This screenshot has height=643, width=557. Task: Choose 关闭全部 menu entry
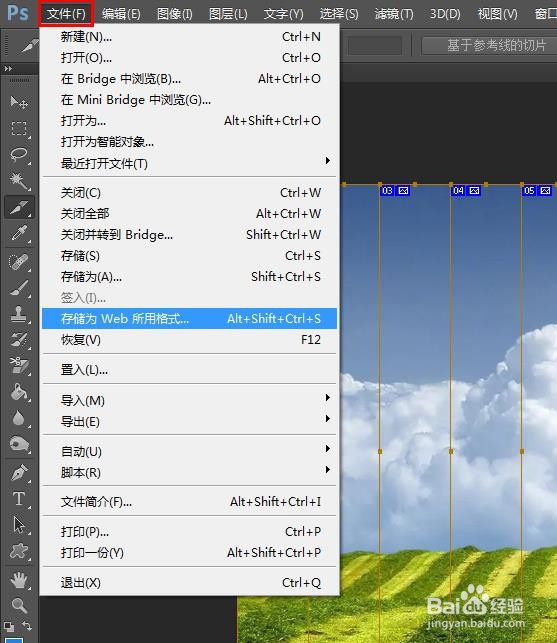pyautogui.click(x=189, y=214)
